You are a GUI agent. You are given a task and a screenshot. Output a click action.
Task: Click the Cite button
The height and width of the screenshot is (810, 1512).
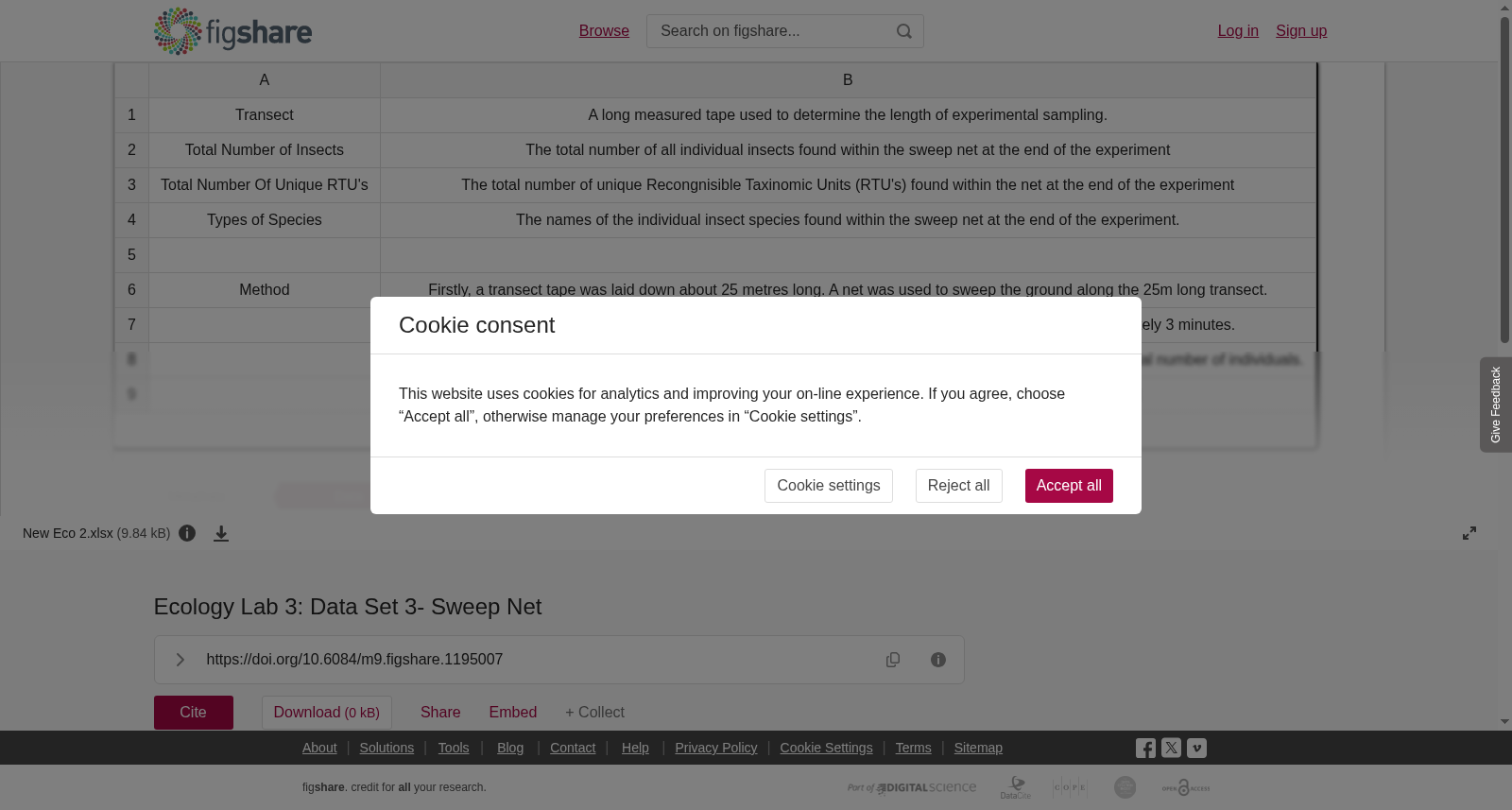pyautogui.click(x=194, y=713)
